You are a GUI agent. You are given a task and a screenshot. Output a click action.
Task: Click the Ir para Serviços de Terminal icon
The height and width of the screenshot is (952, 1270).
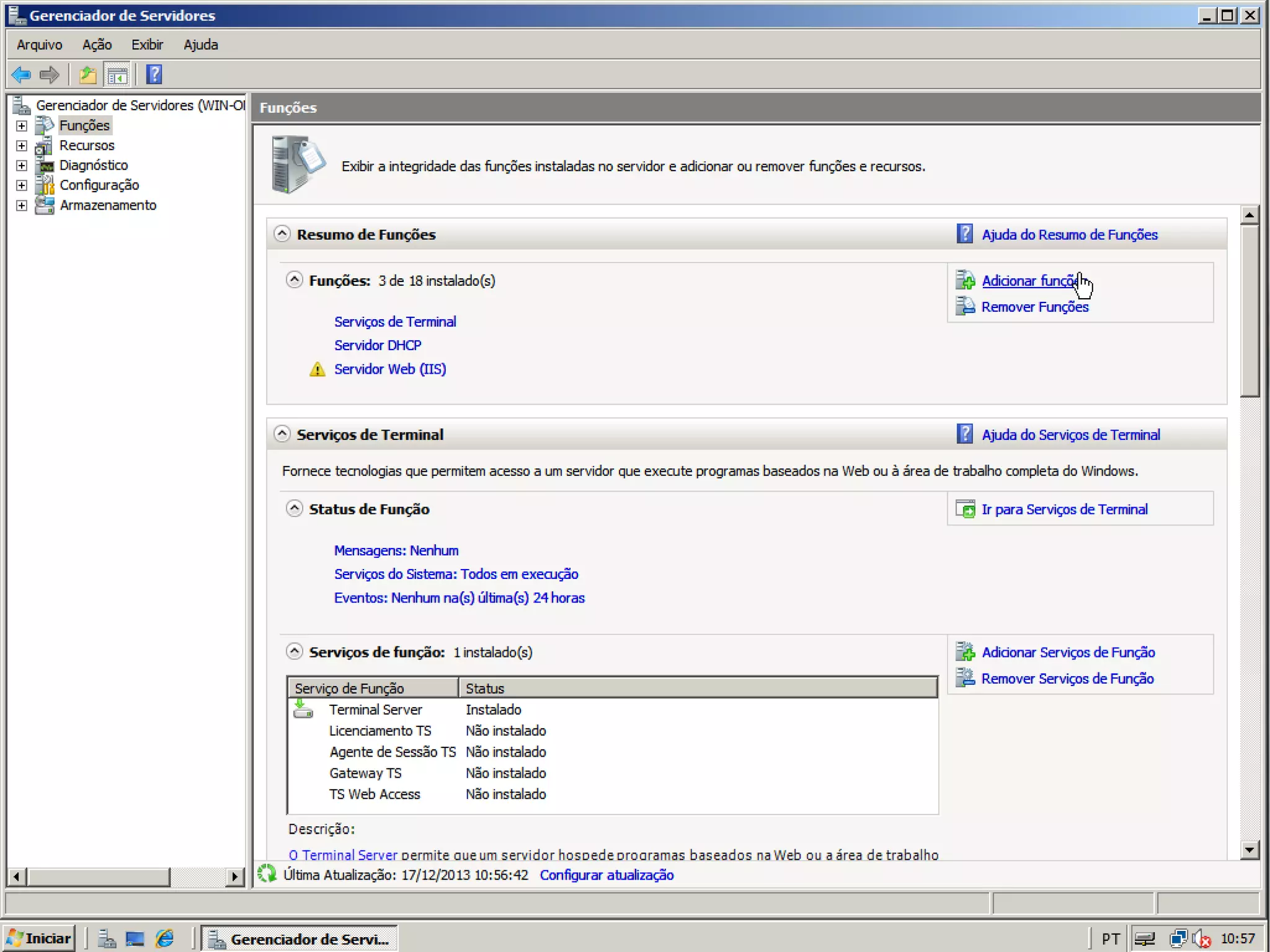[965, 509]
